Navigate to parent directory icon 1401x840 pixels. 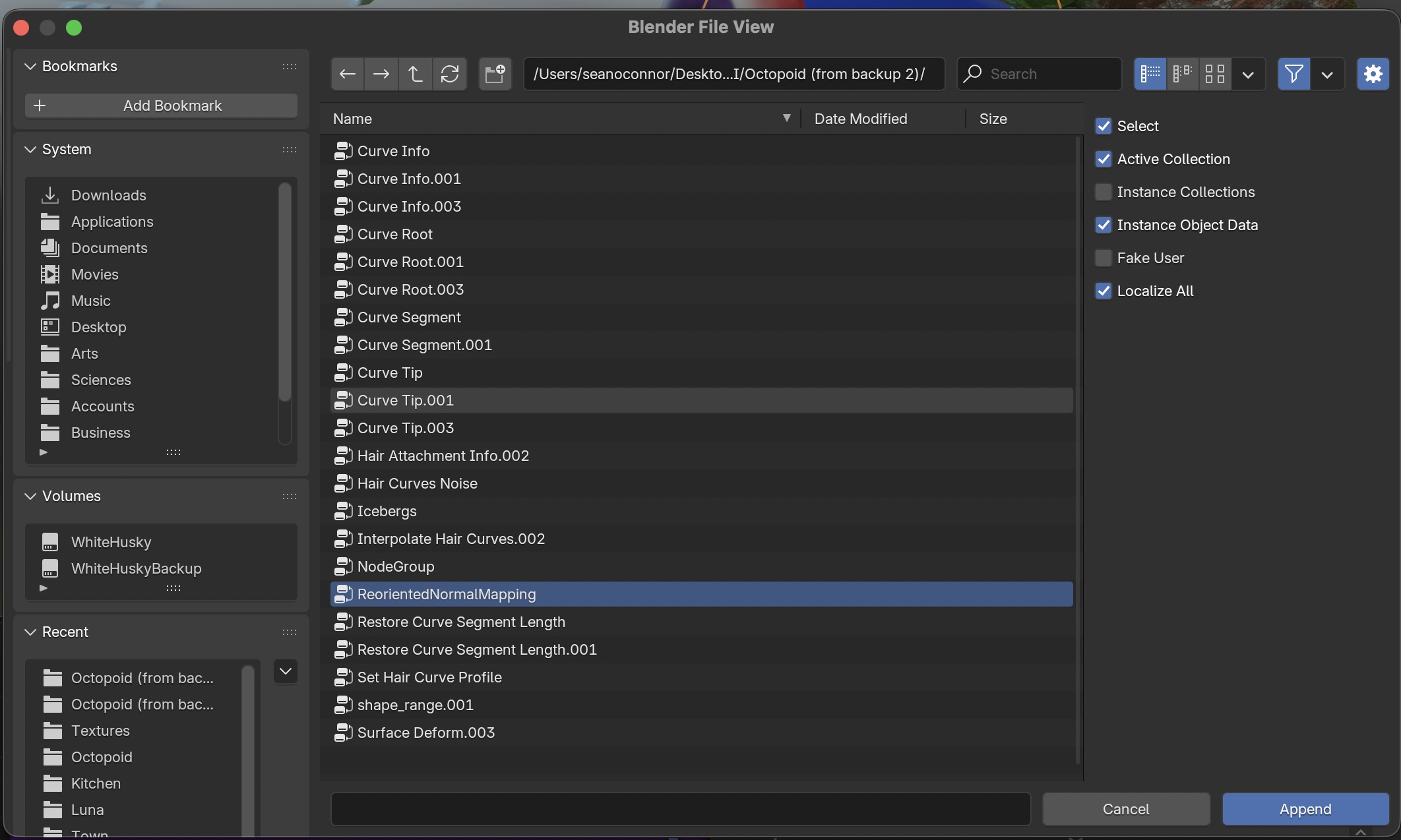click(x=416, y=74)
